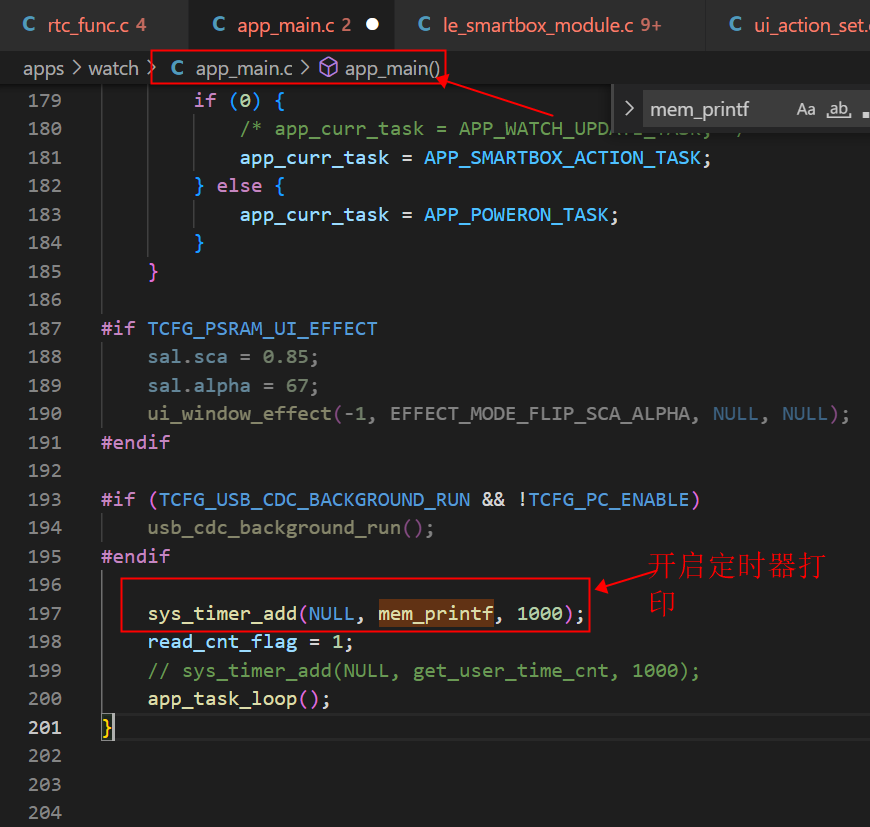Image resolution: width=870 pixels, height=827 pixels.
Task: Click C icon on le_smartbox_module.c tab
Action: [x=424, y=24]
